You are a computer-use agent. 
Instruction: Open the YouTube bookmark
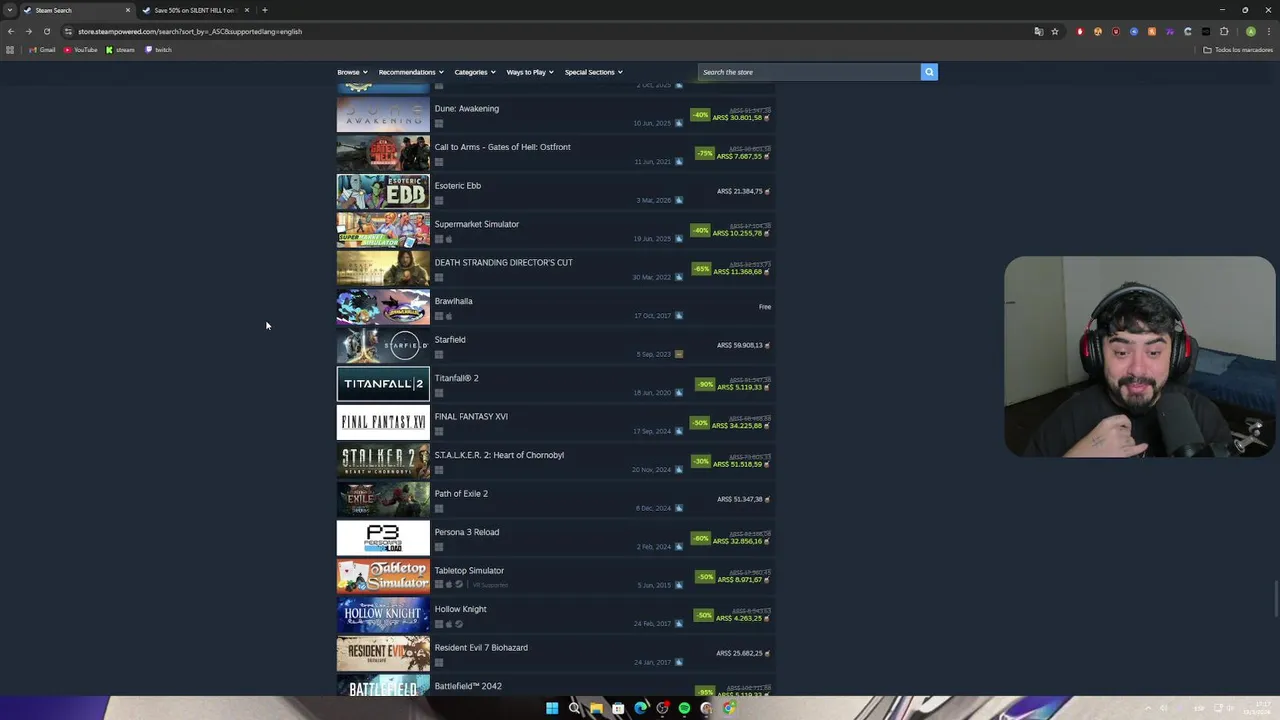tap(81, 49)
